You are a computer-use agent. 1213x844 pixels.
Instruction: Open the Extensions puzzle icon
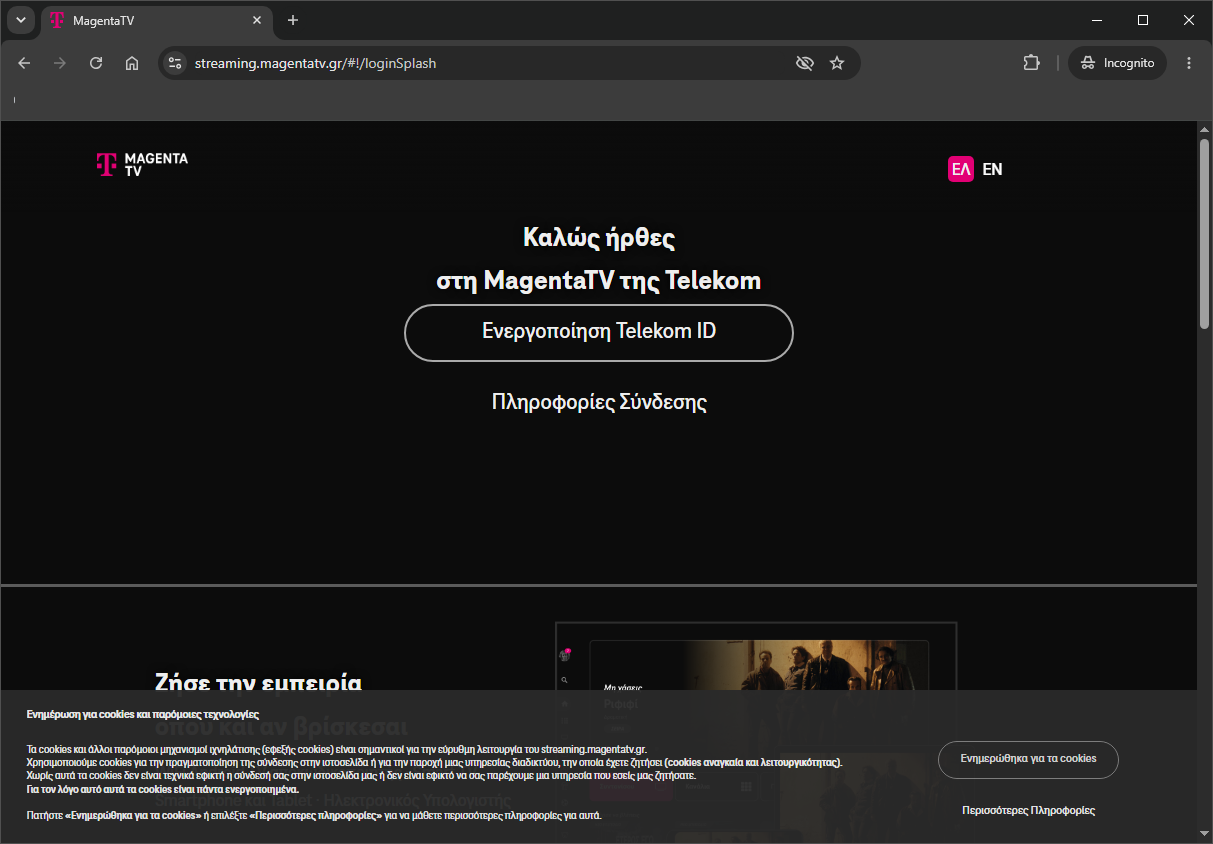click(x=1031, y=63)
